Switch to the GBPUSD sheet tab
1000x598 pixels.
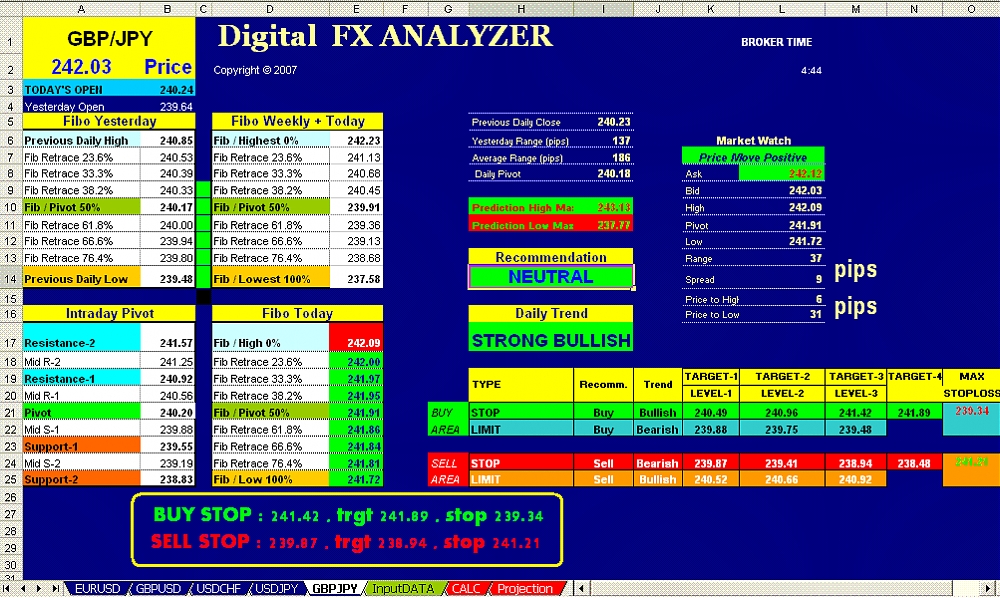158,589
